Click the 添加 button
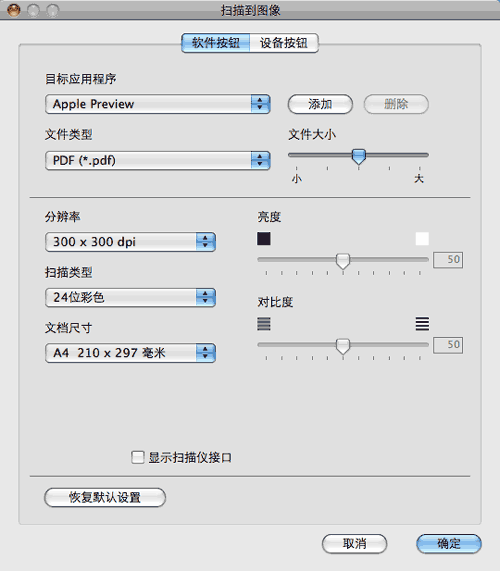This screenshot has height=571, width=500. tap(320, 104)
